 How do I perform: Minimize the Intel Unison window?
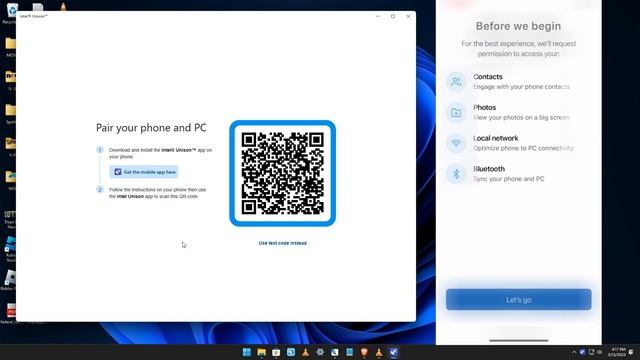378,16
